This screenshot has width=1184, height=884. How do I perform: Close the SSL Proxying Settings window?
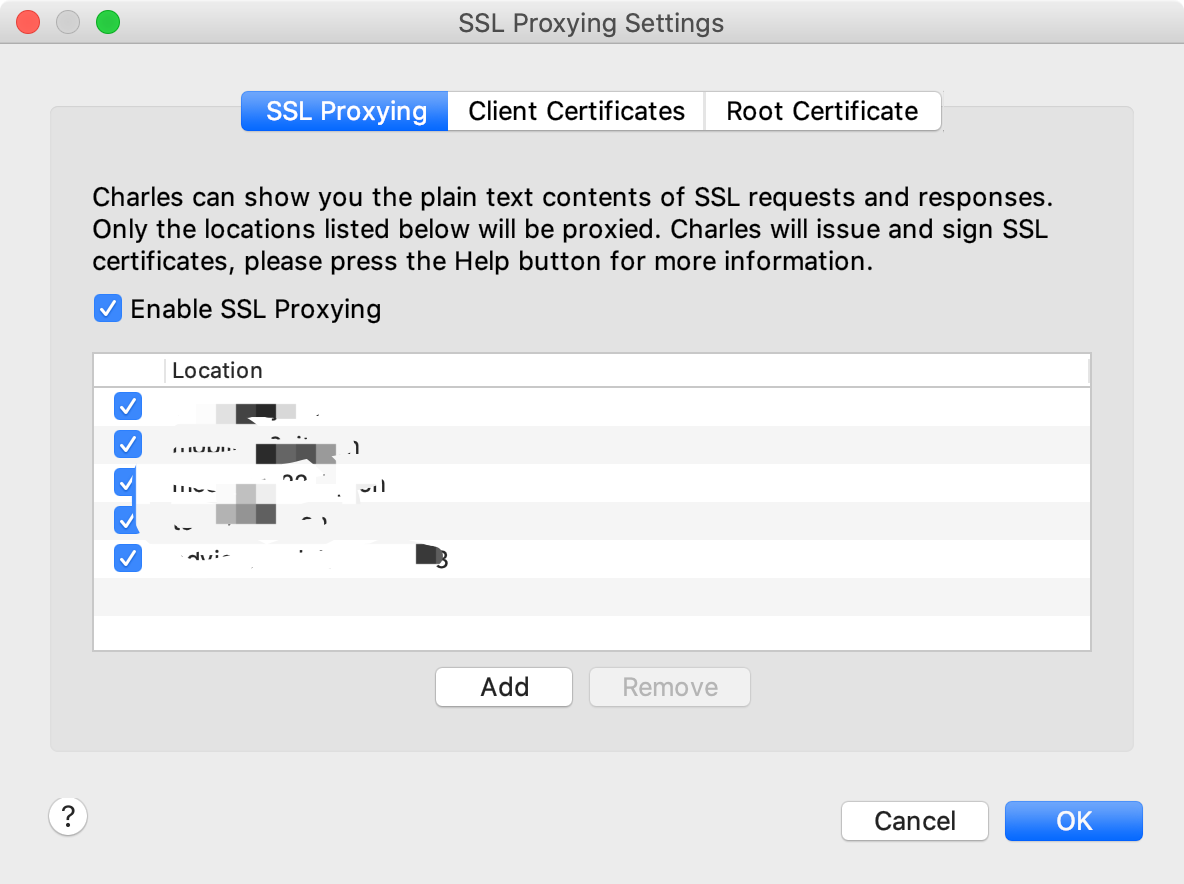point(29,22)
